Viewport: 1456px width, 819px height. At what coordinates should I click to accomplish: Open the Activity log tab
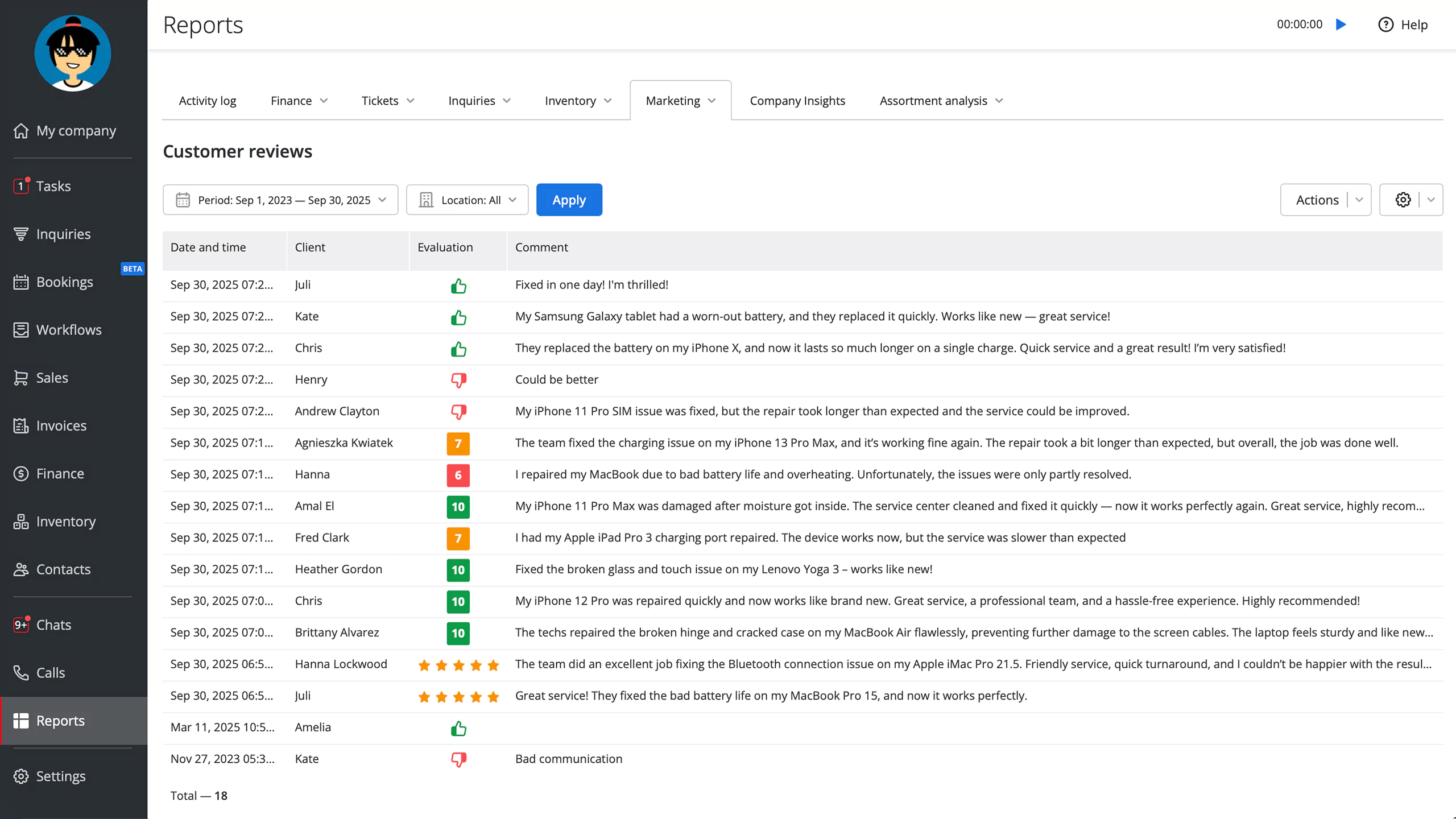(x=207, y=101)
